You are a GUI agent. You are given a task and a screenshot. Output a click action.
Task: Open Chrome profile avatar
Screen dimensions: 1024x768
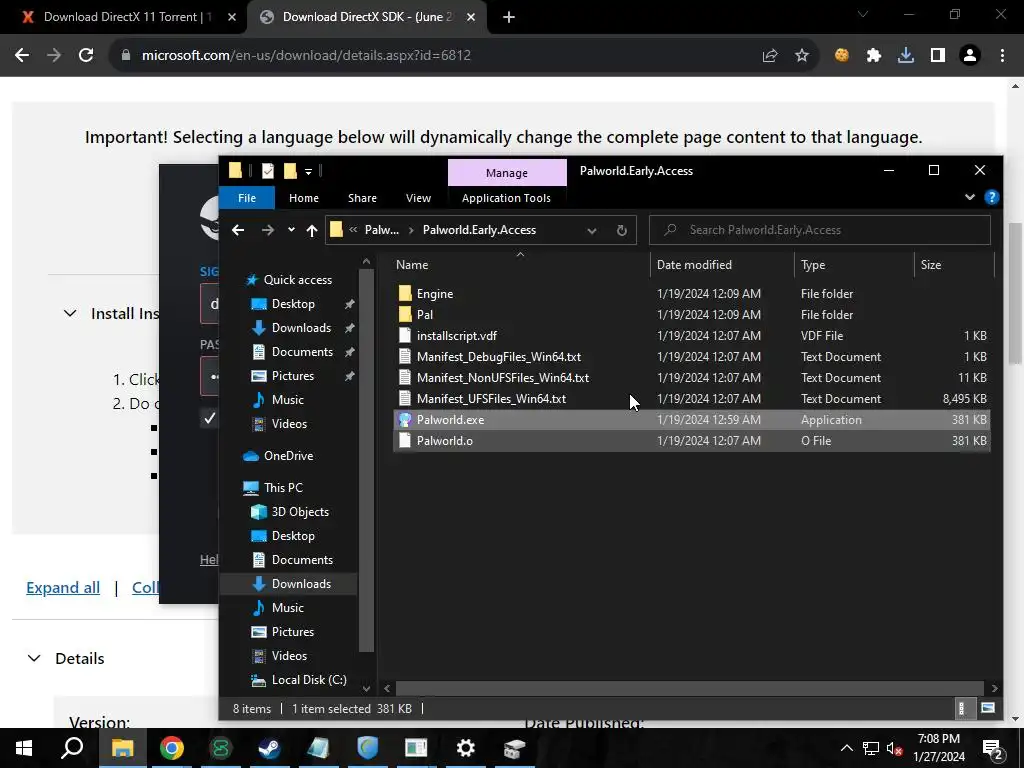pyautogui.click(x=970, y=56)
